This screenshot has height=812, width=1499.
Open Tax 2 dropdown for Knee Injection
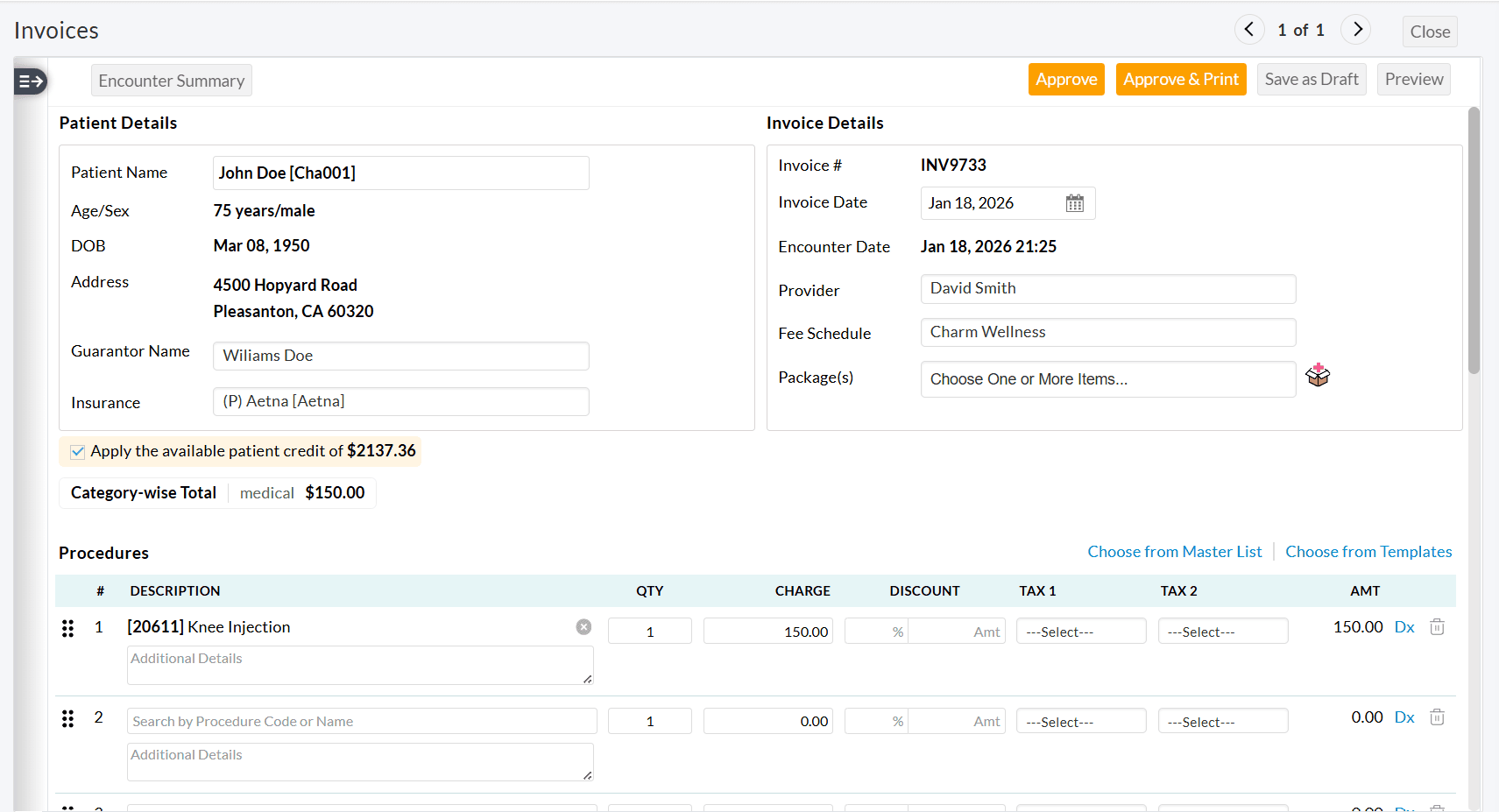[1222, 632]
